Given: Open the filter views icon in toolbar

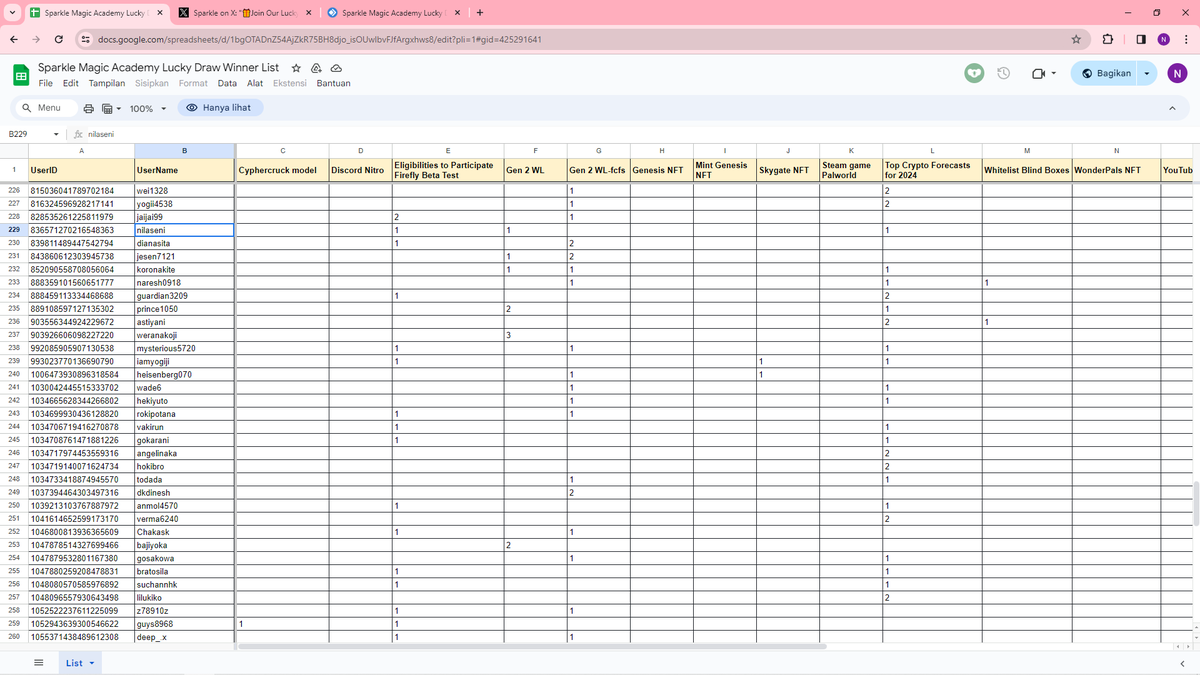Looking at the screenshot, I should (x=107, y=108).
